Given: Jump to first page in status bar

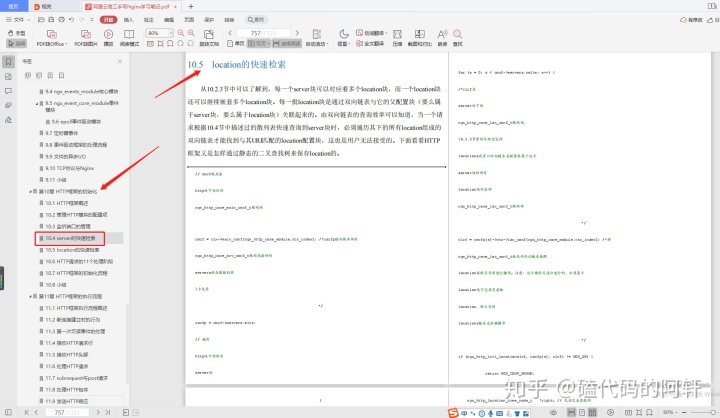Looking at the screenshot, I should coord(27,412).
